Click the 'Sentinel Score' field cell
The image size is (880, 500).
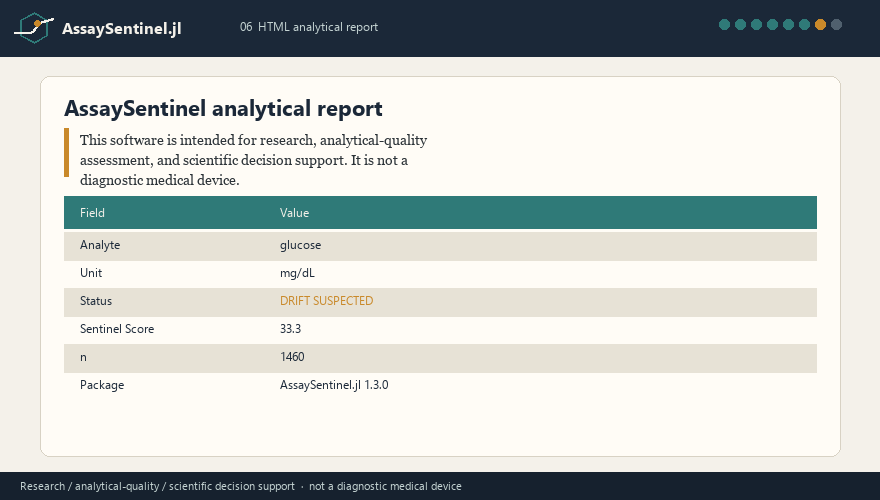point(117,329)
